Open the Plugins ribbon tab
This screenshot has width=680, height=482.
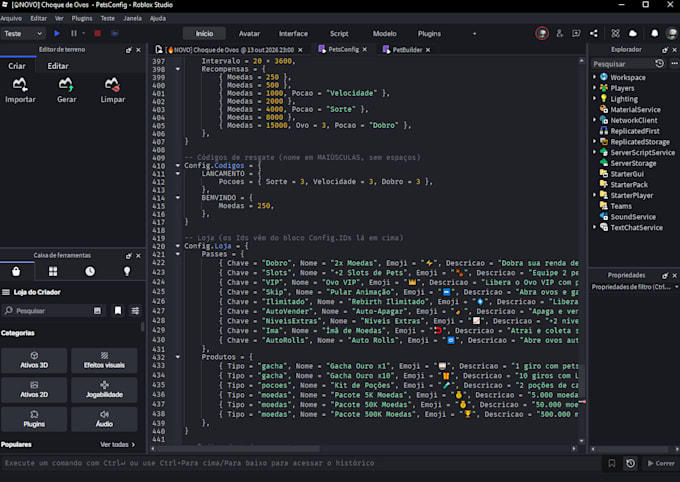(429, 33)
